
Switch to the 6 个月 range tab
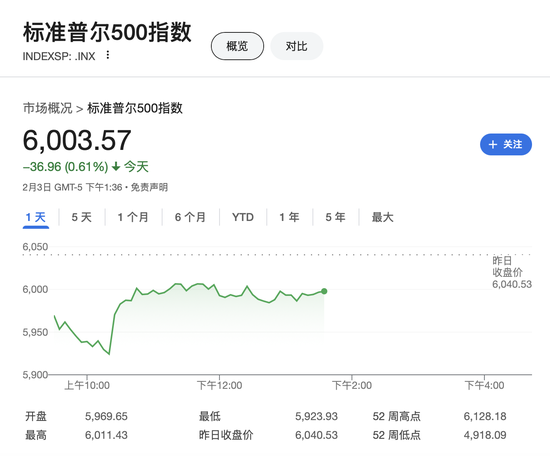pos(190,217)
